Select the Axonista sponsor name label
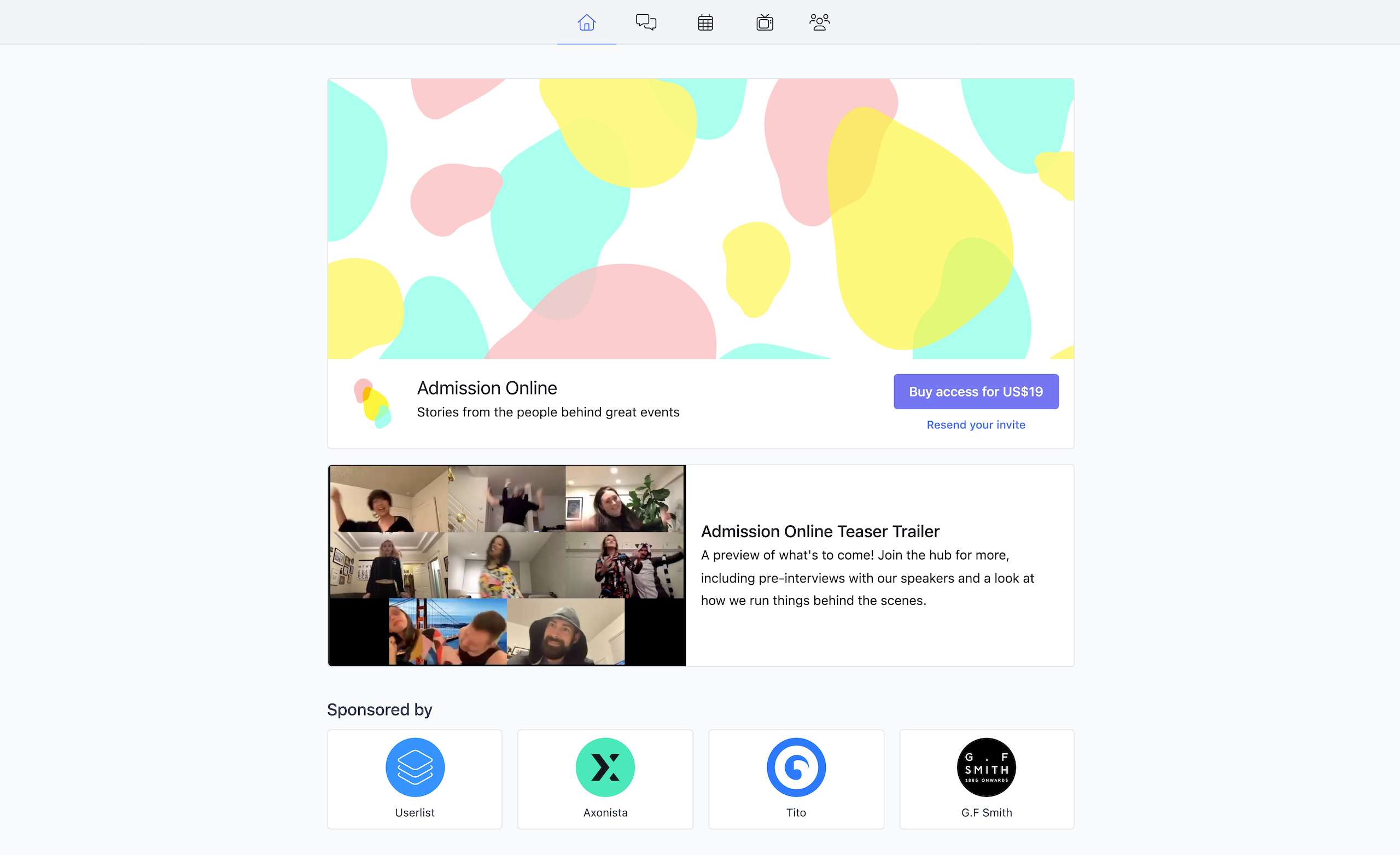 605,812
